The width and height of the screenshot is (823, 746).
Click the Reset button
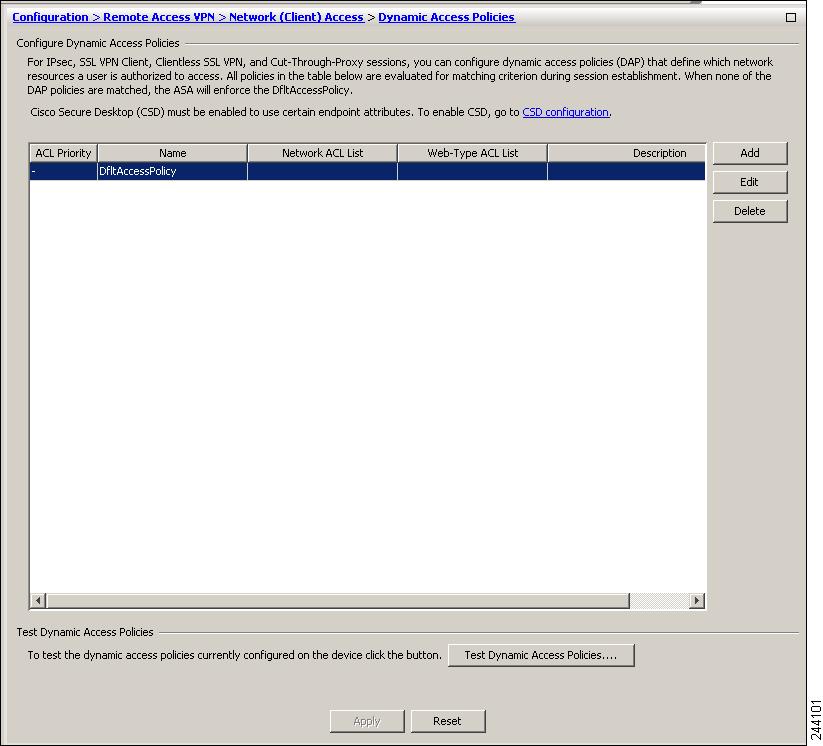[448, 721]
